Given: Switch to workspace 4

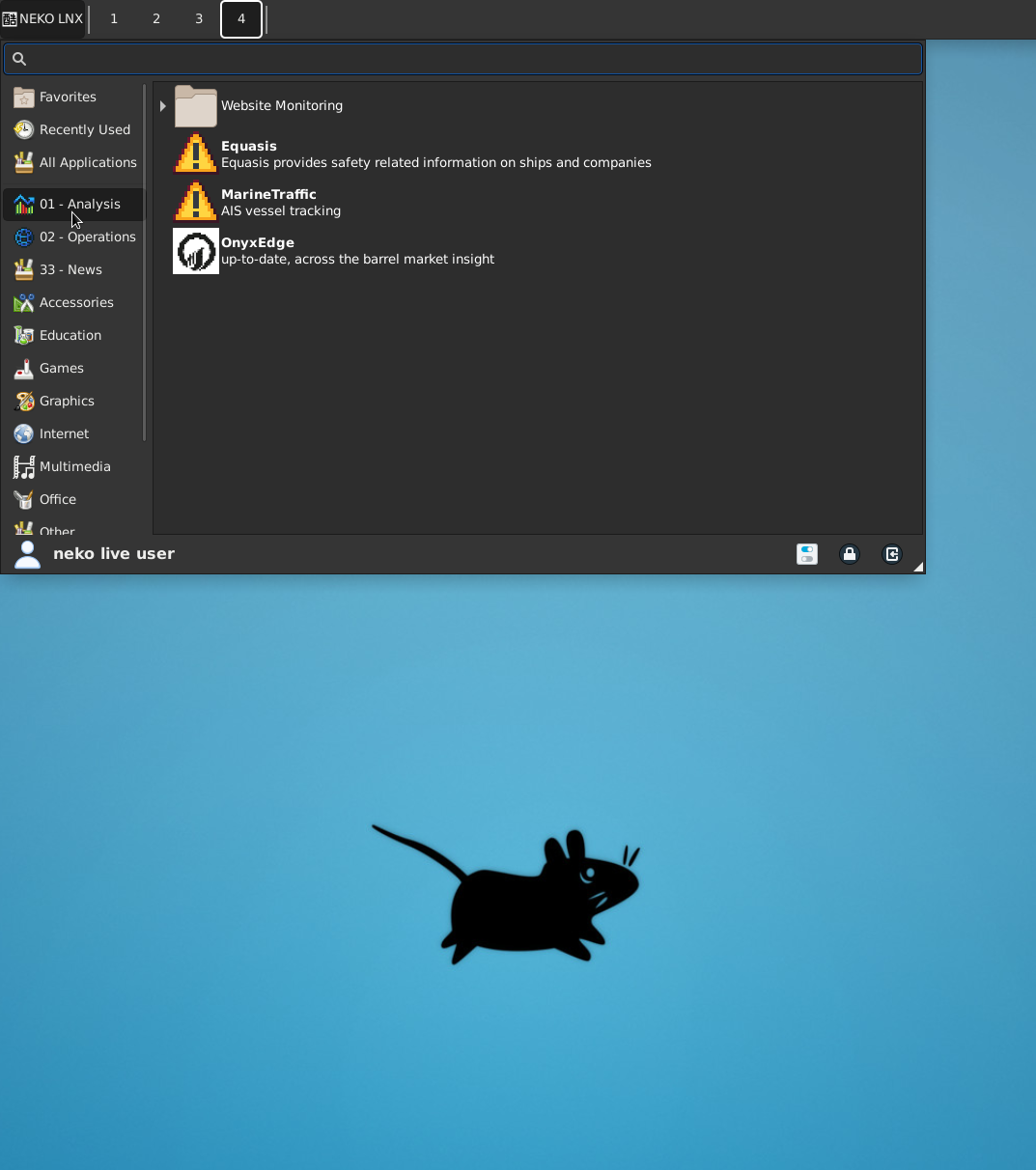Looking at the screenshot, I should click(241, 18).
